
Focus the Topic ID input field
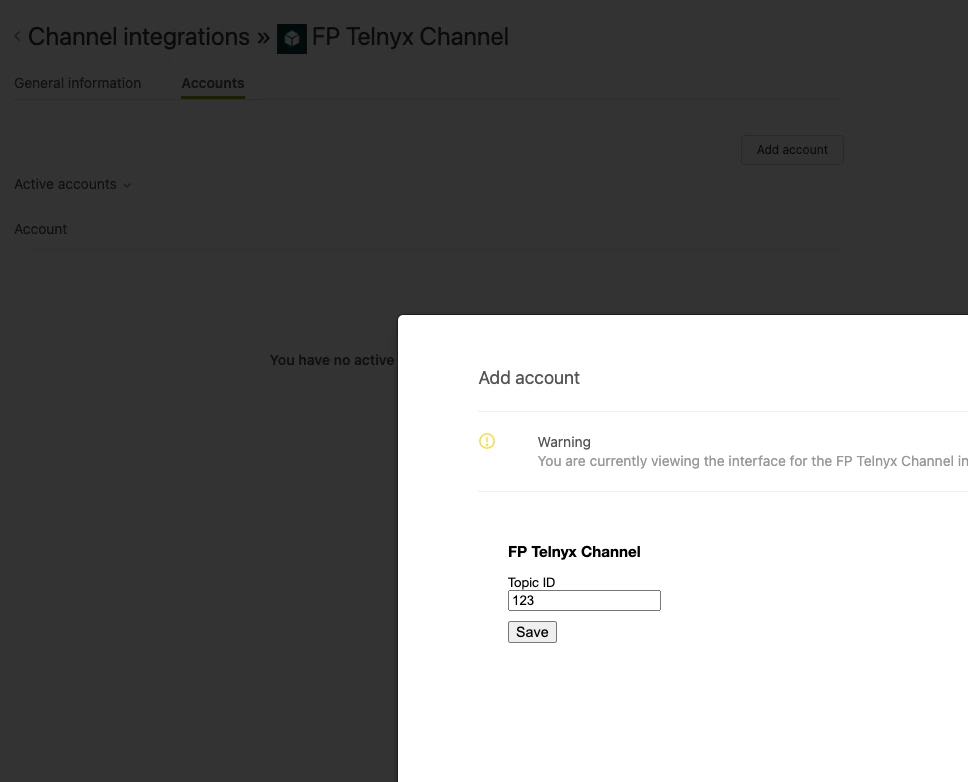pos(584,601)
